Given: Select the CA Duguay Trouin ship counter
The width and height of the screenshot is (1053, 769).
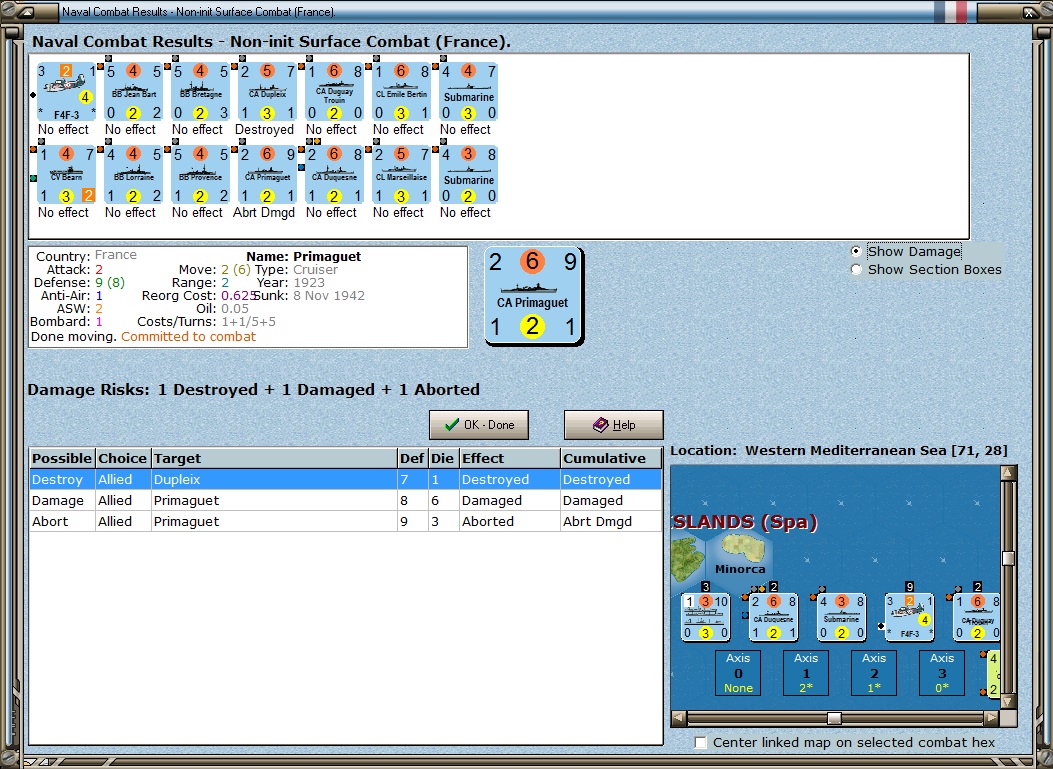Looking at the screenshot, I should click(334, 91).
